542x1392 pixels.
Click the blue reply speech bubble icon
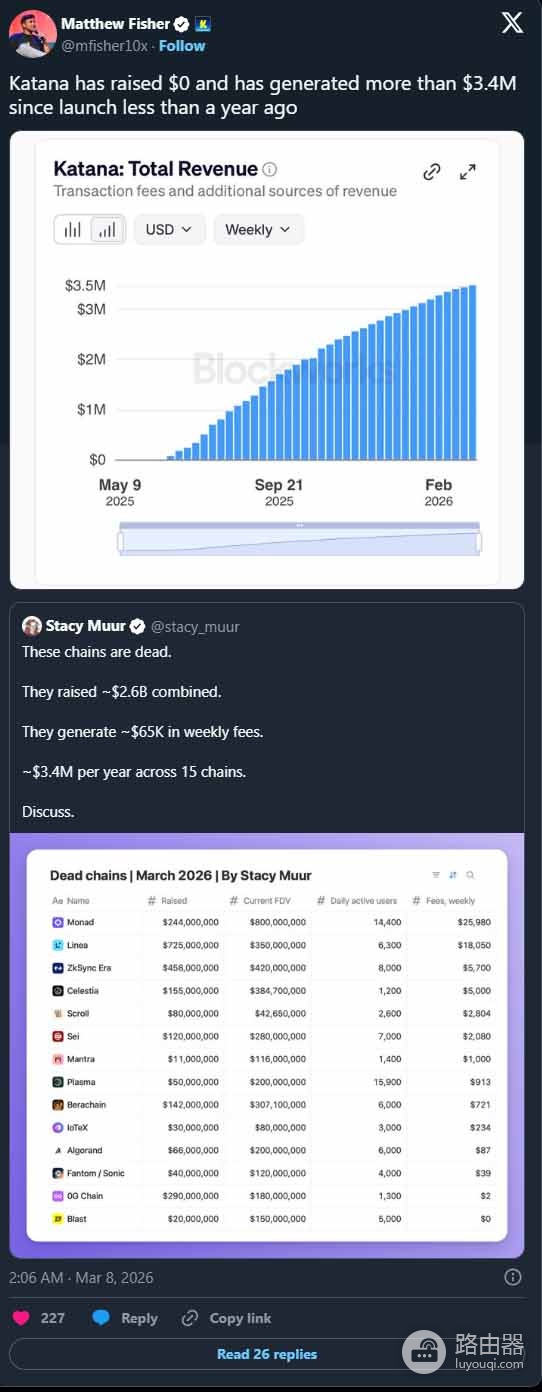[x=101, y=1318]
